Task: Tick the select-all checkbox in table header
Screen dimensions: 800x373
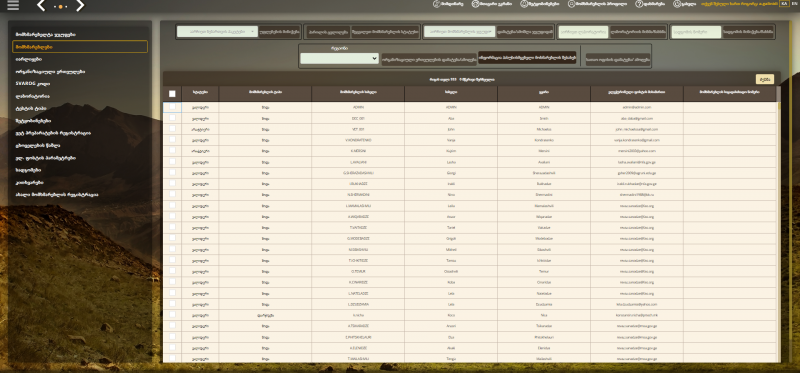Action: [172, 93]
